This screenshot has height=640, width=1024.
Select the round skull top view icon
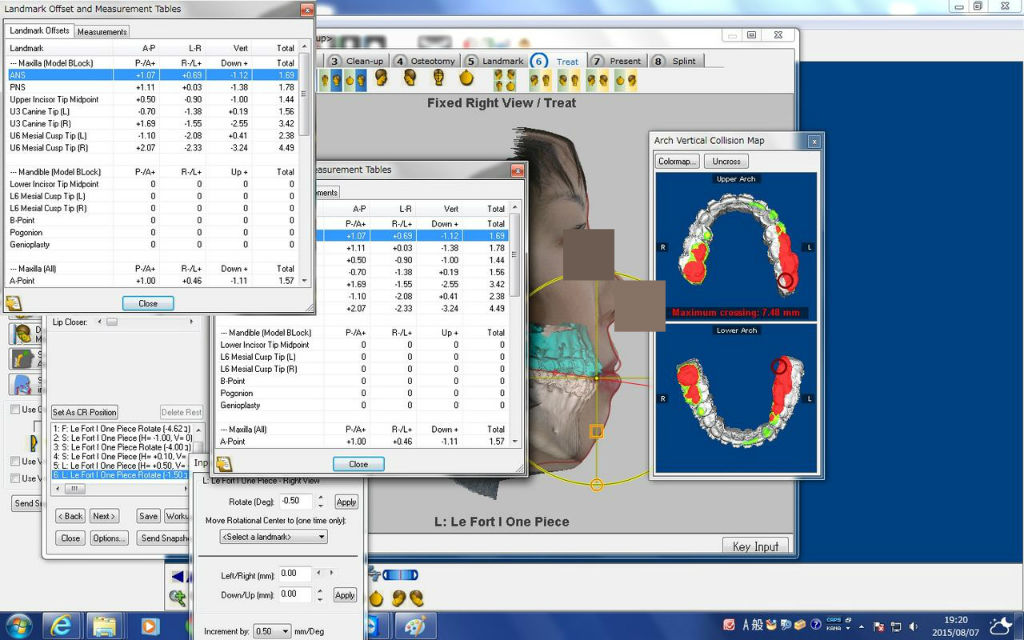(x=466, y=78)
